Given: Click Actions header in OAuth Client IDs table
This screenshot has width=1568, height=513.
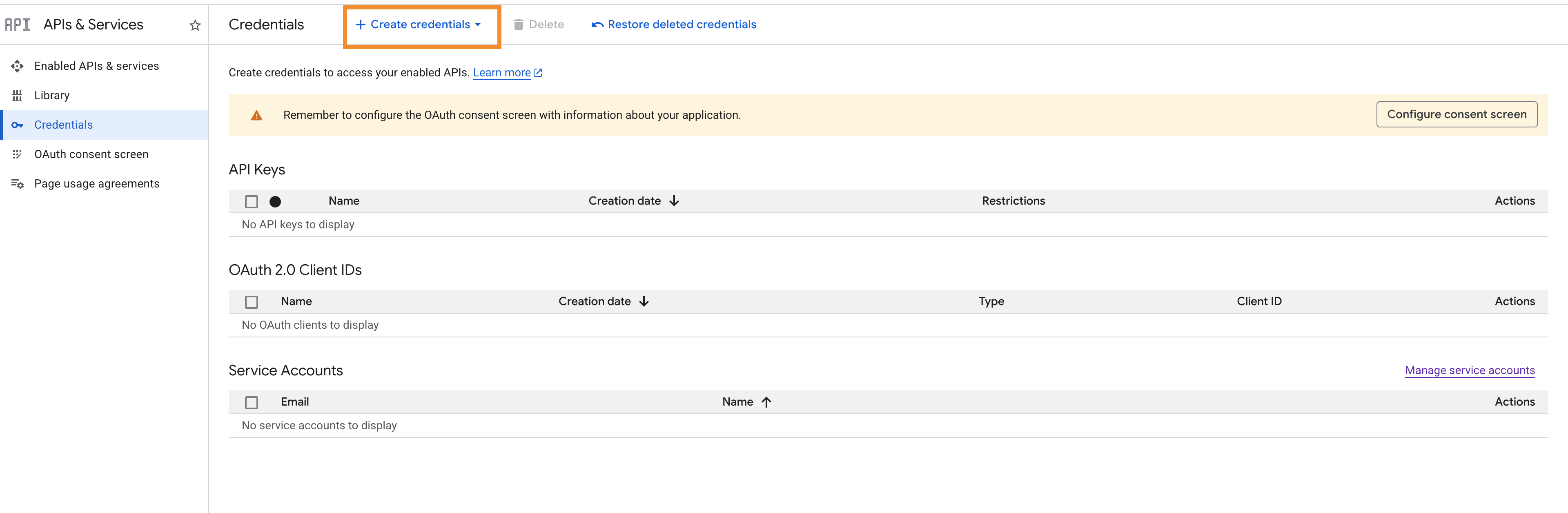Looking at the screenshot, I should pyautogui.click(x=1515, y=301).
